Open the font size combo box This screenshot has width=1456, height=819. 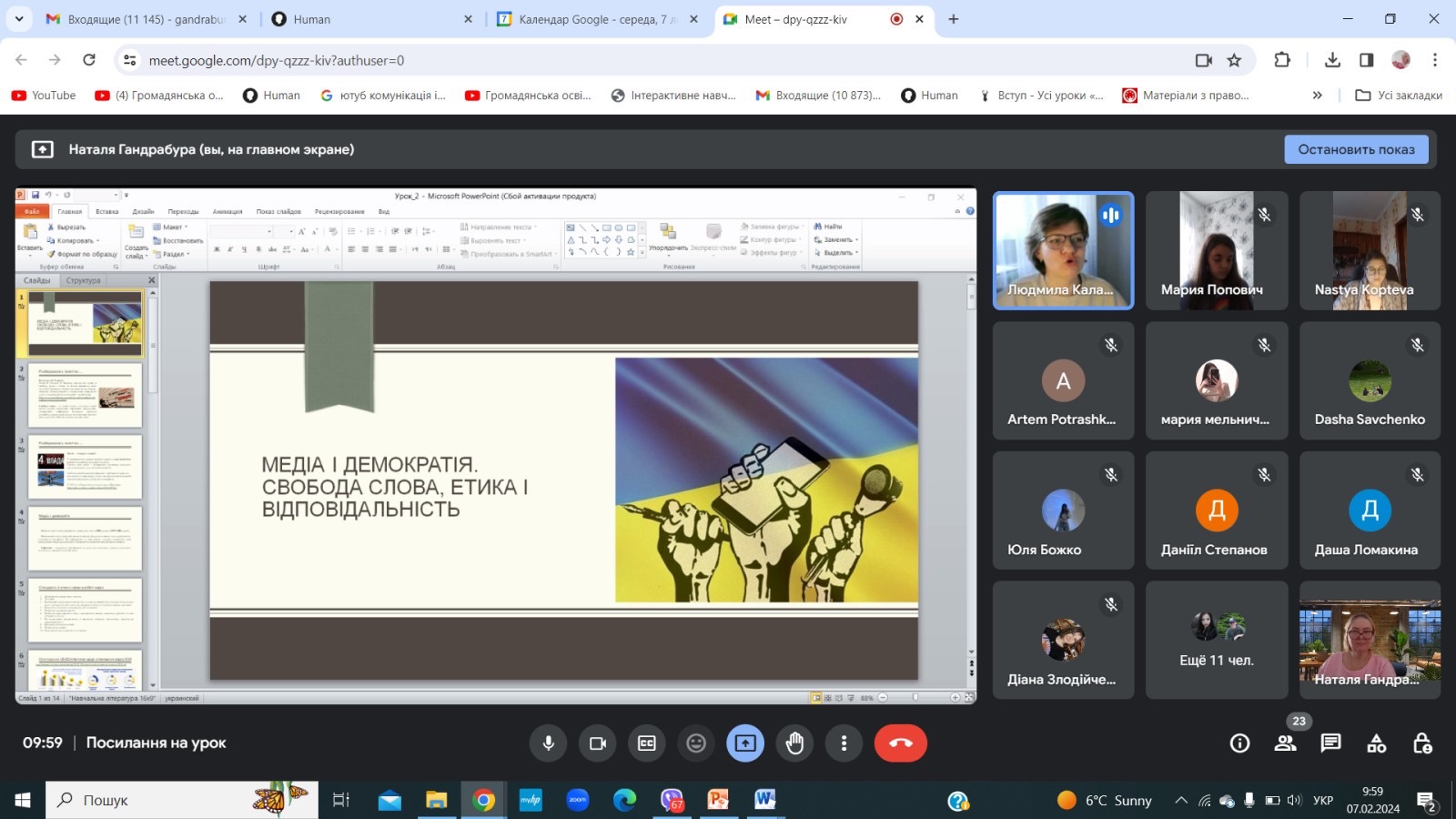[x=284, y=231]
